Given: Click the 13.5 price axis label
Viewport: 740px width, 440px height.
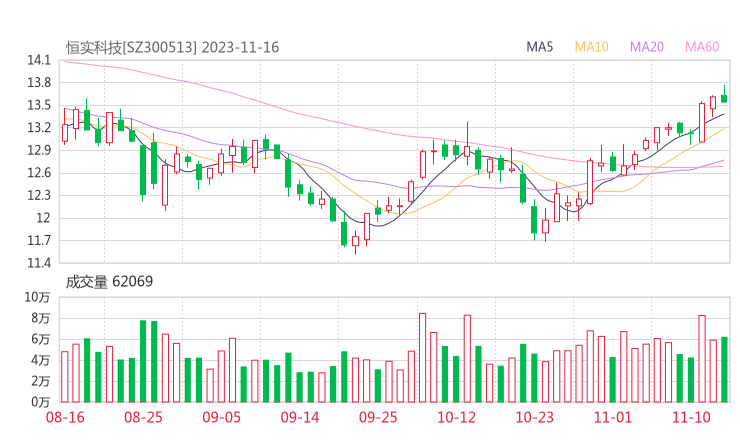Looking at the screenshot, I should point(39,105).
